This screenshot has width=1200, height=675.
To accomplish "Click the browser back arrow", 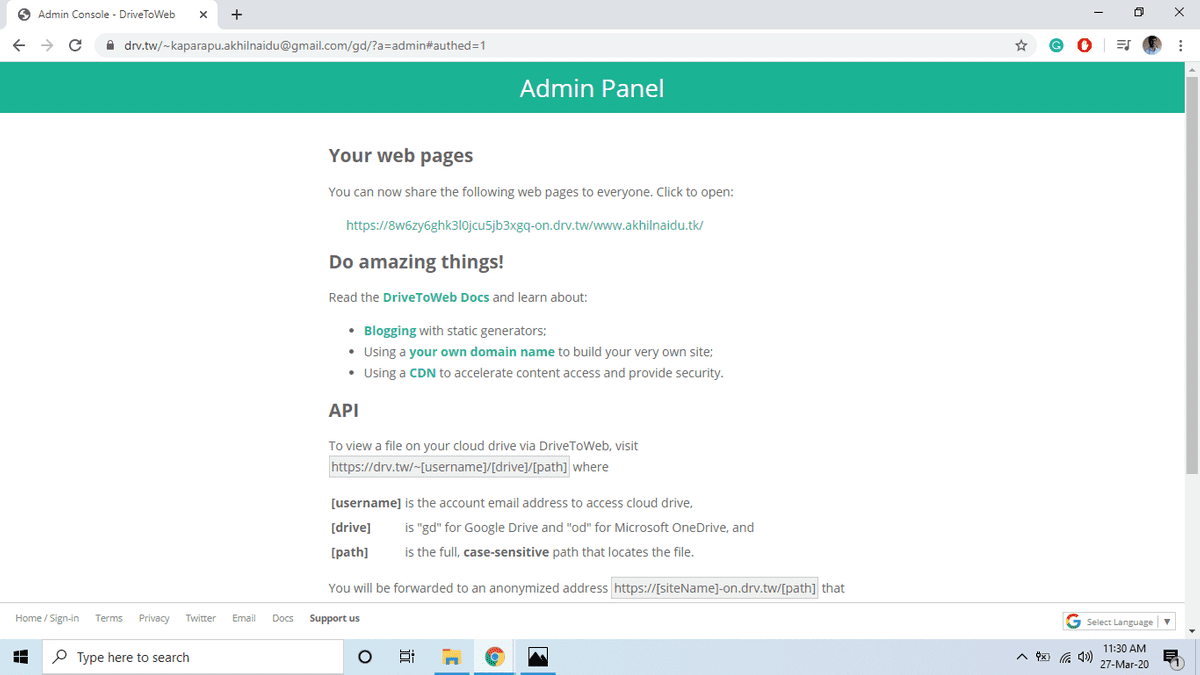I will 19,45.
